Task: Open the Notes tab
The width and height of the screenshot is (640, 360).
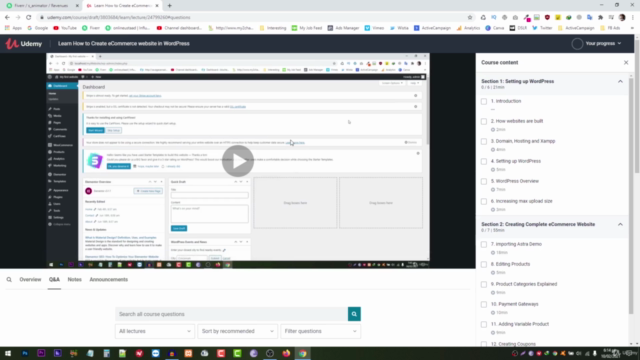Action: pos(74,280)
